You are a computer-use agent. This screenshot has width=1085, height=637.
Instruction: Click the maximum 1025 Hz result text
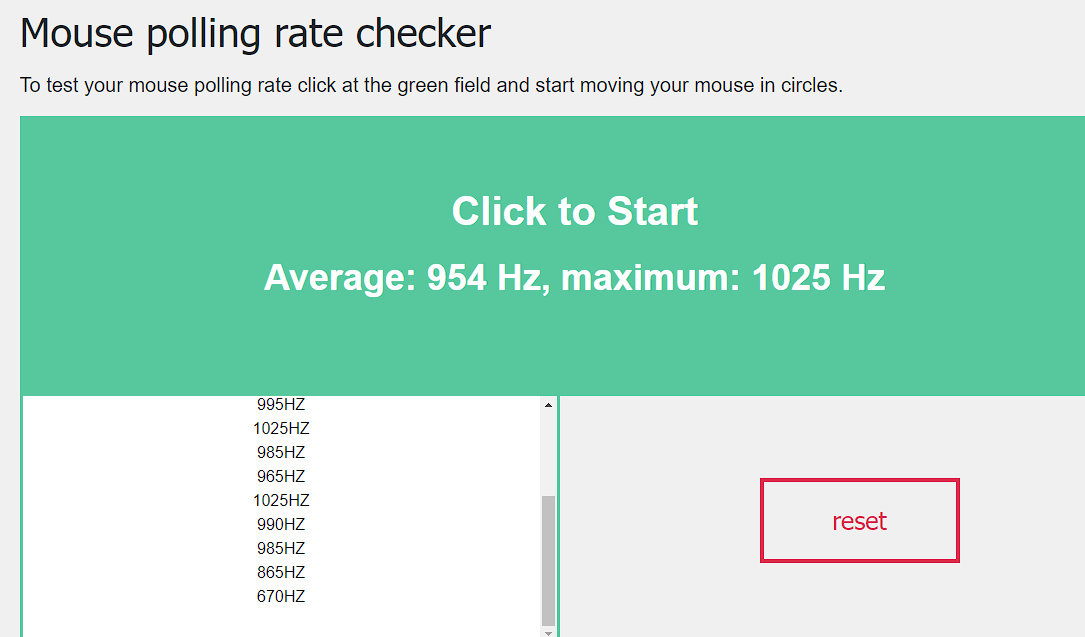pos(722,277)
